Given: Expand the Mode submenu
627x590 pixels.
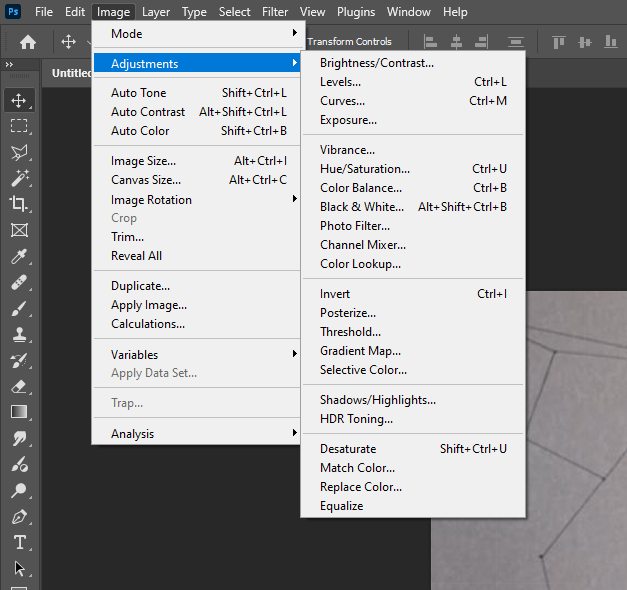Looking at the screenshot, I should pos(198,34).
